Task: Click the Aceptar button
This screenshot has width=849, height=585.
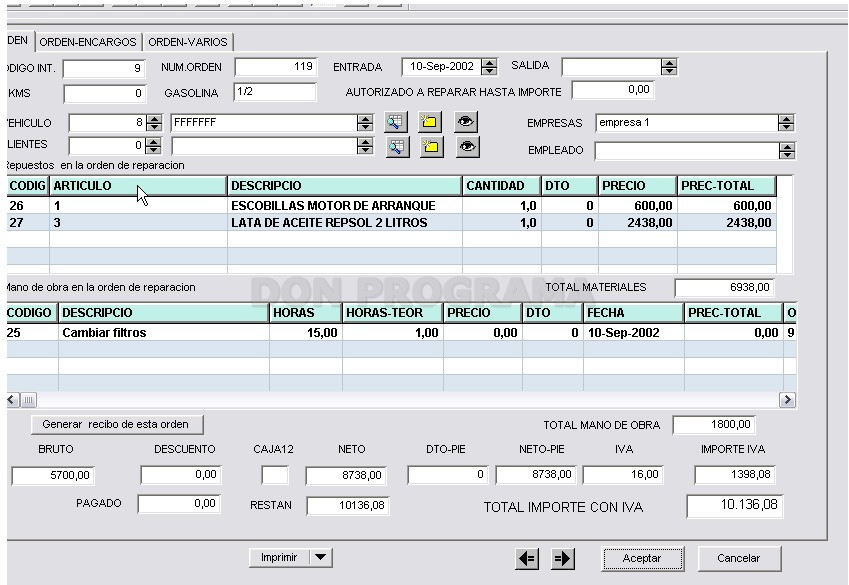Action: (642, 558)
